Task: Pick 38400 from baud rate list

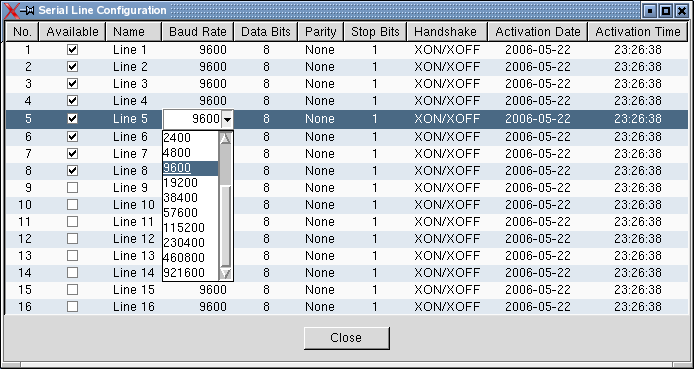Action: tap(191, 198)
